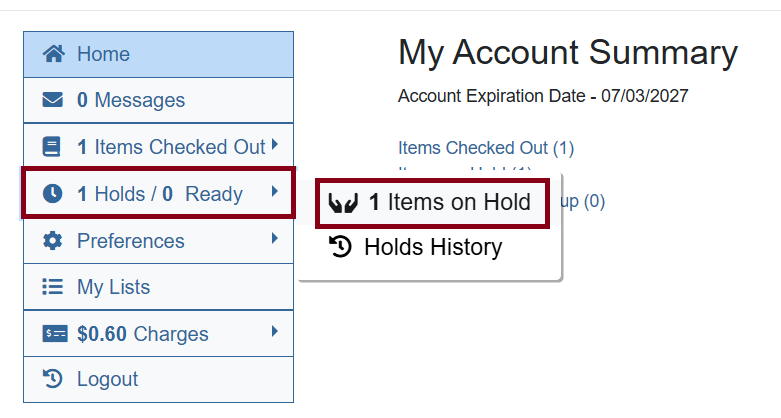The image size is (781, 418).
Task: Click the hands icon for Items on Hold
Action: tap(343, 203)
